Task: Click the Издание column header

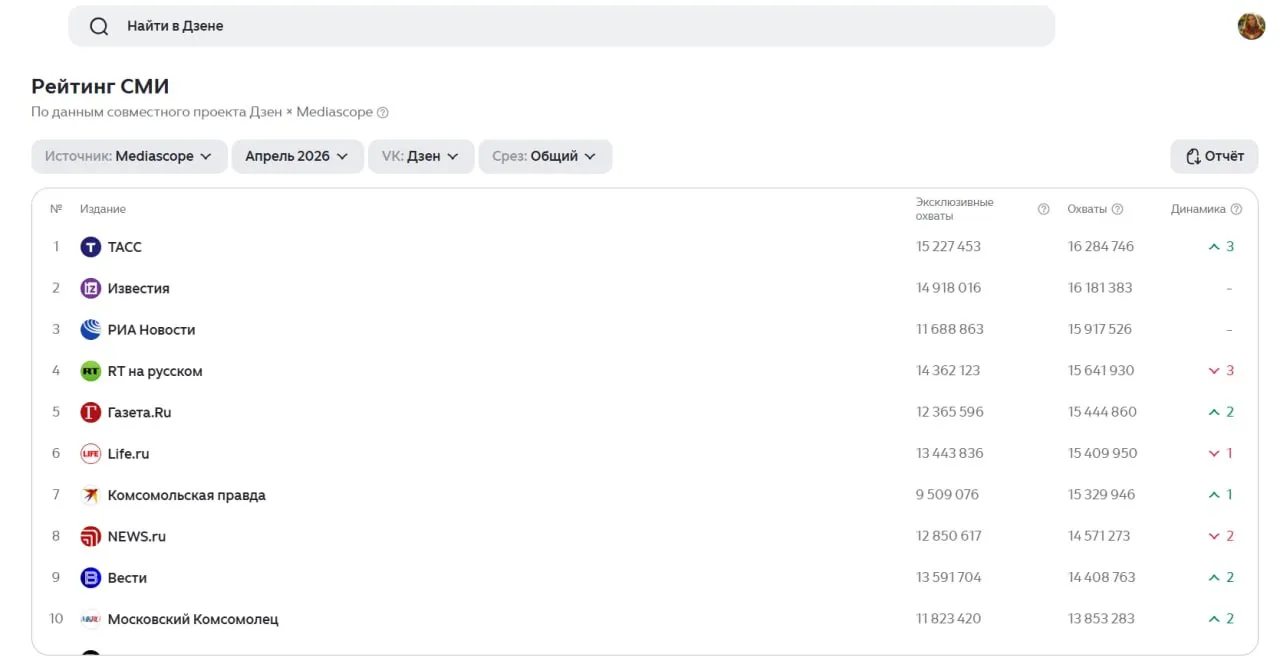Action: 103,209
